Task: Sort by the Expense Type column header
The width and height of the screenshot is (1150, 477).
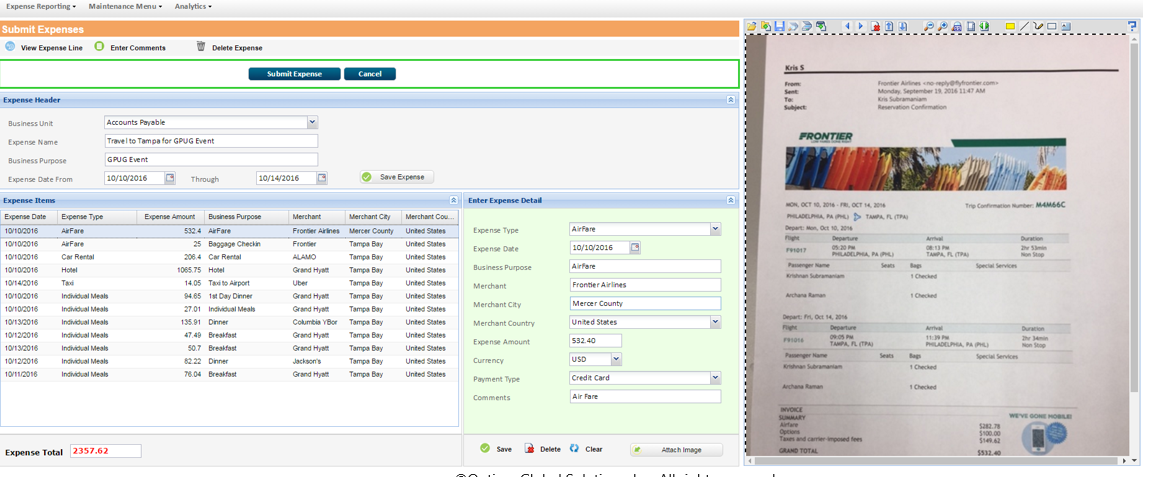Action: point(98,217)
